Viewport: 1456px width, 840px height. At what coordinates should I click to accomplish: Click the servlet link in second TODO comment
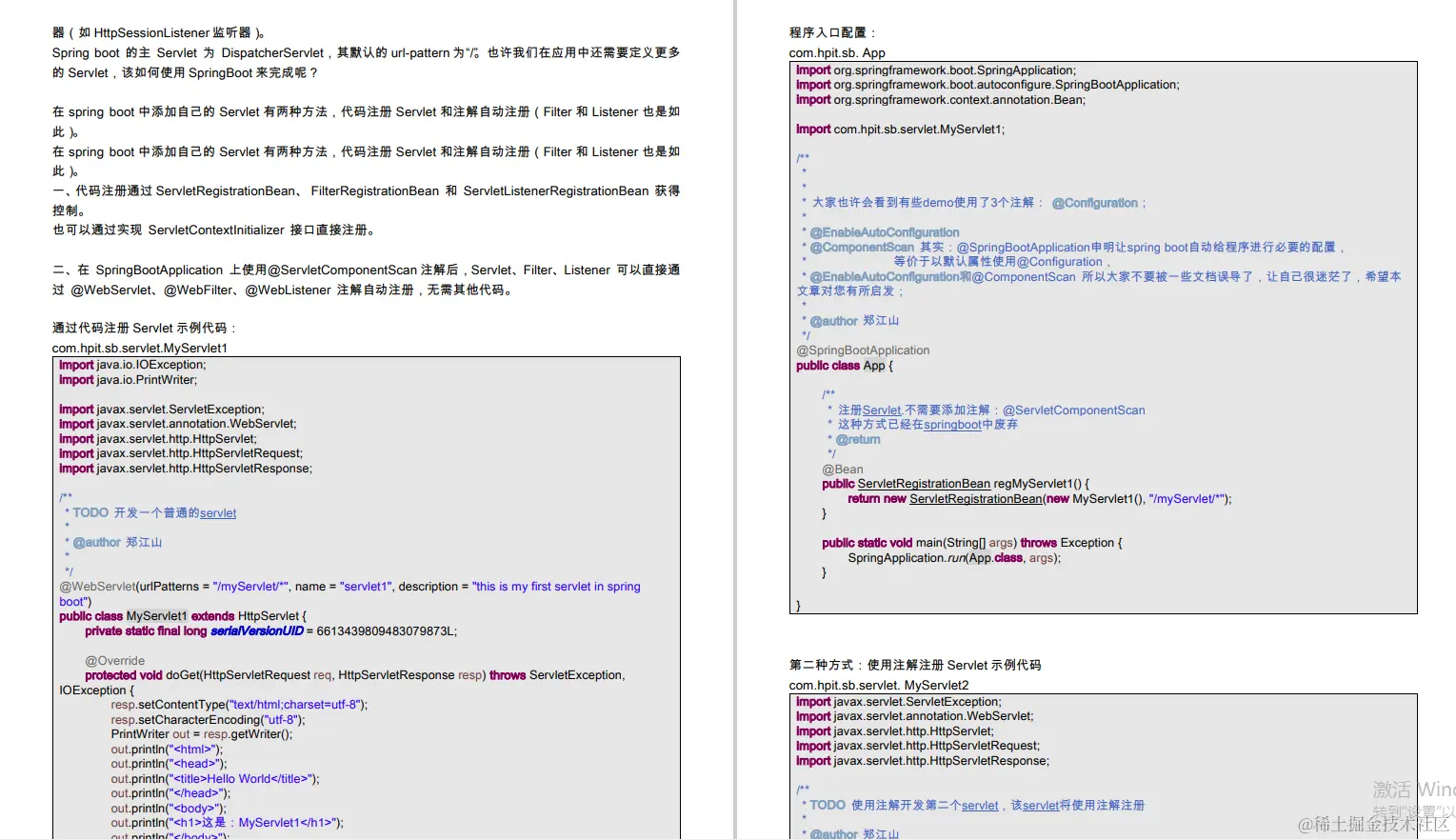[x=979, y=805]
